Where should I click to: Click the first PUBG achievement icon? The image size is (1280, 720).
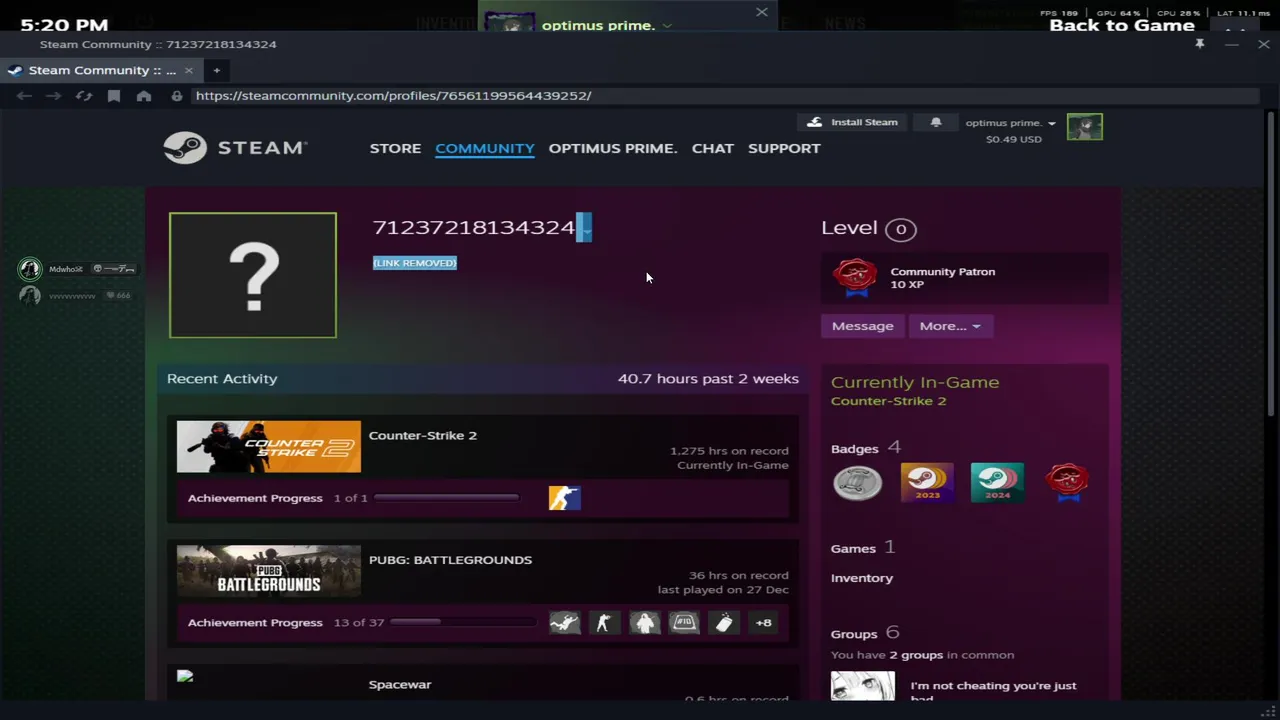[x=564, y=623]
